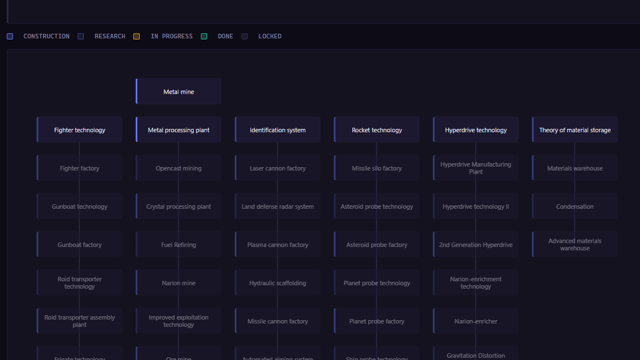The image size is (640, 360).
Task: Select the Gravitation Distortion node
Action: coord(476,353)
